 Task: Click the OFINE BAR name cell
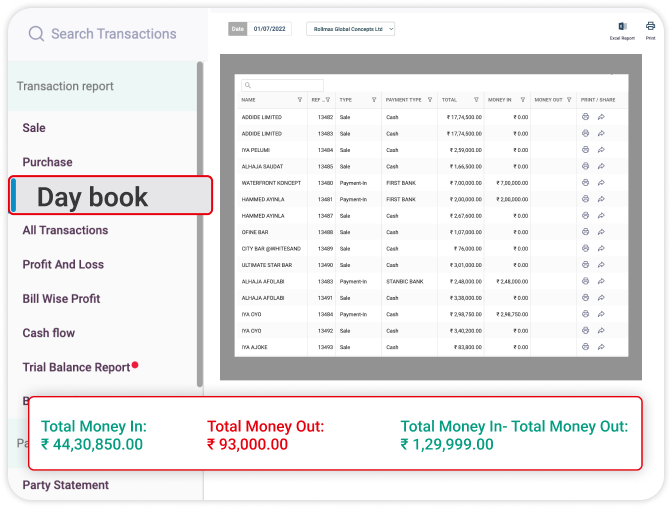click(x=255, y=232)
